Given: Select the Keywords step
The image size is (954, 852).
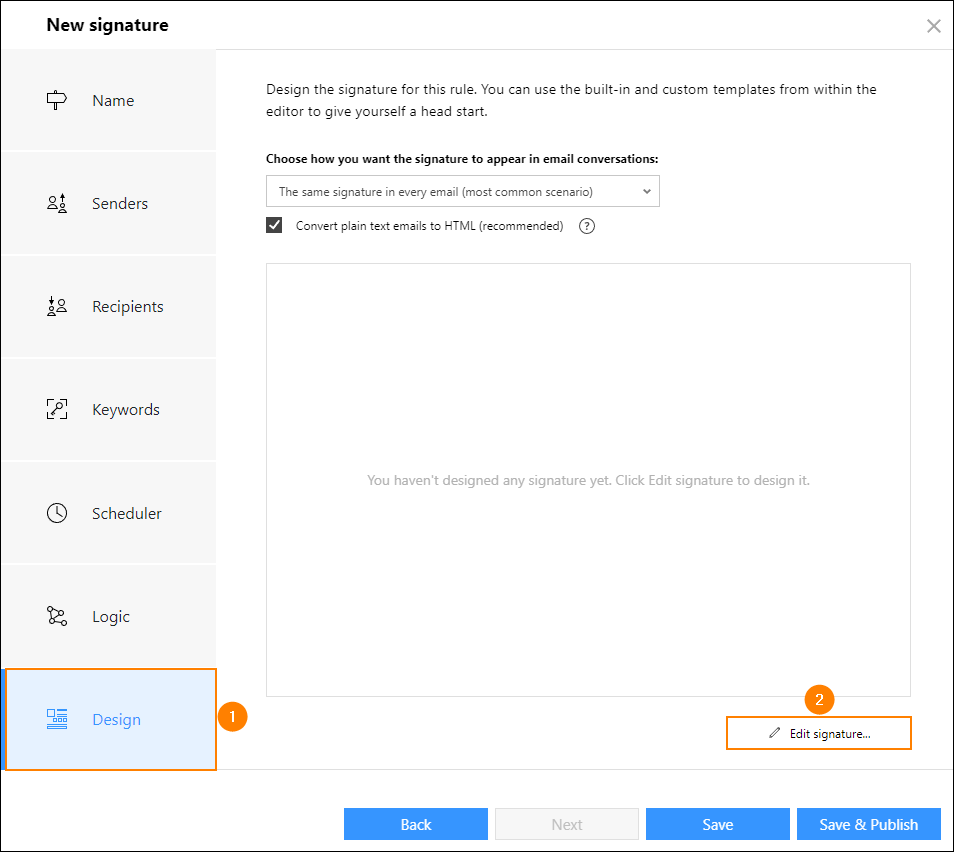Looking at the screenshot, I should [x=108, y=409].
